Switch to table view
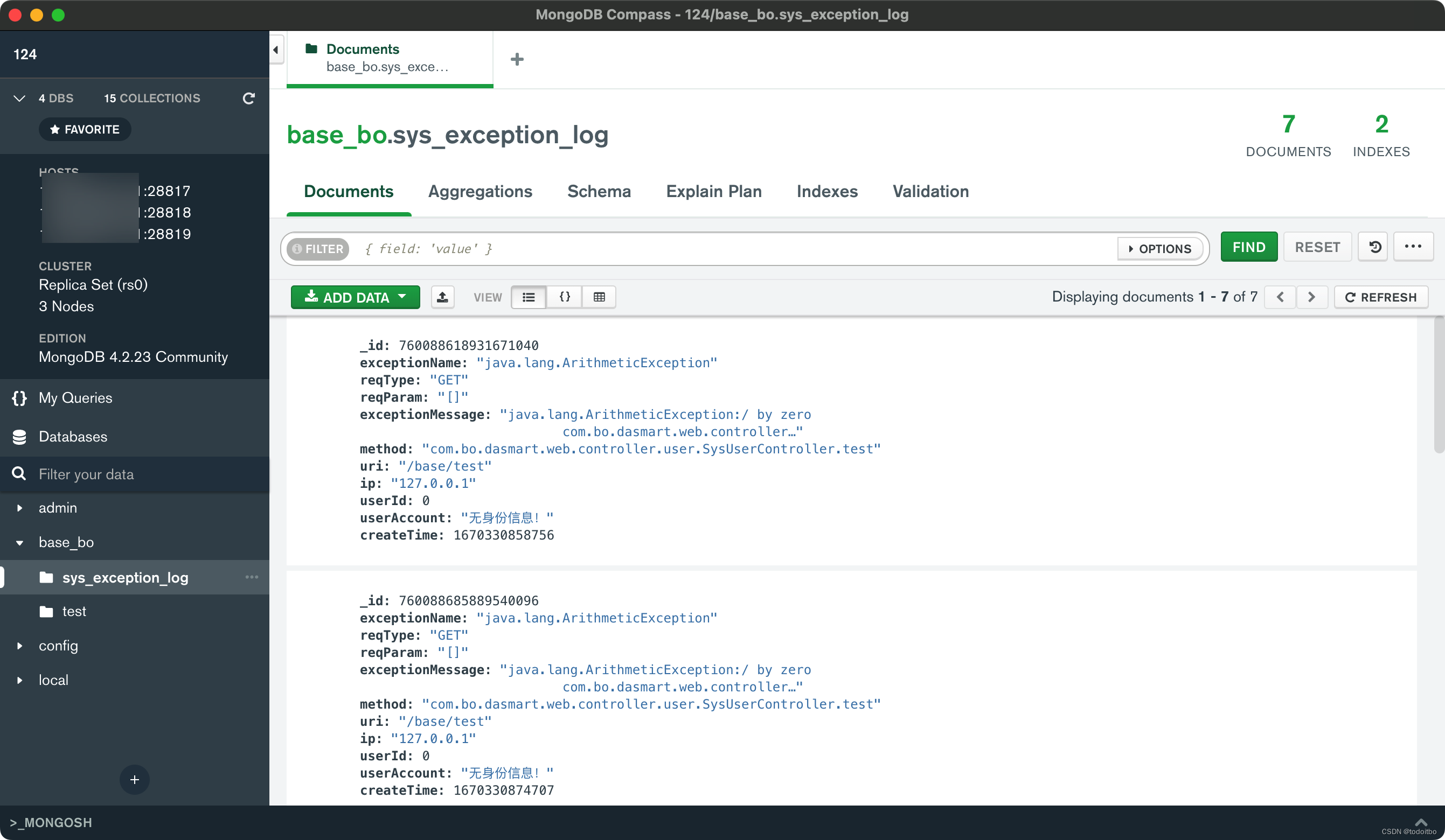Viewport: 1445px width, 840px height. coord(599,297)
